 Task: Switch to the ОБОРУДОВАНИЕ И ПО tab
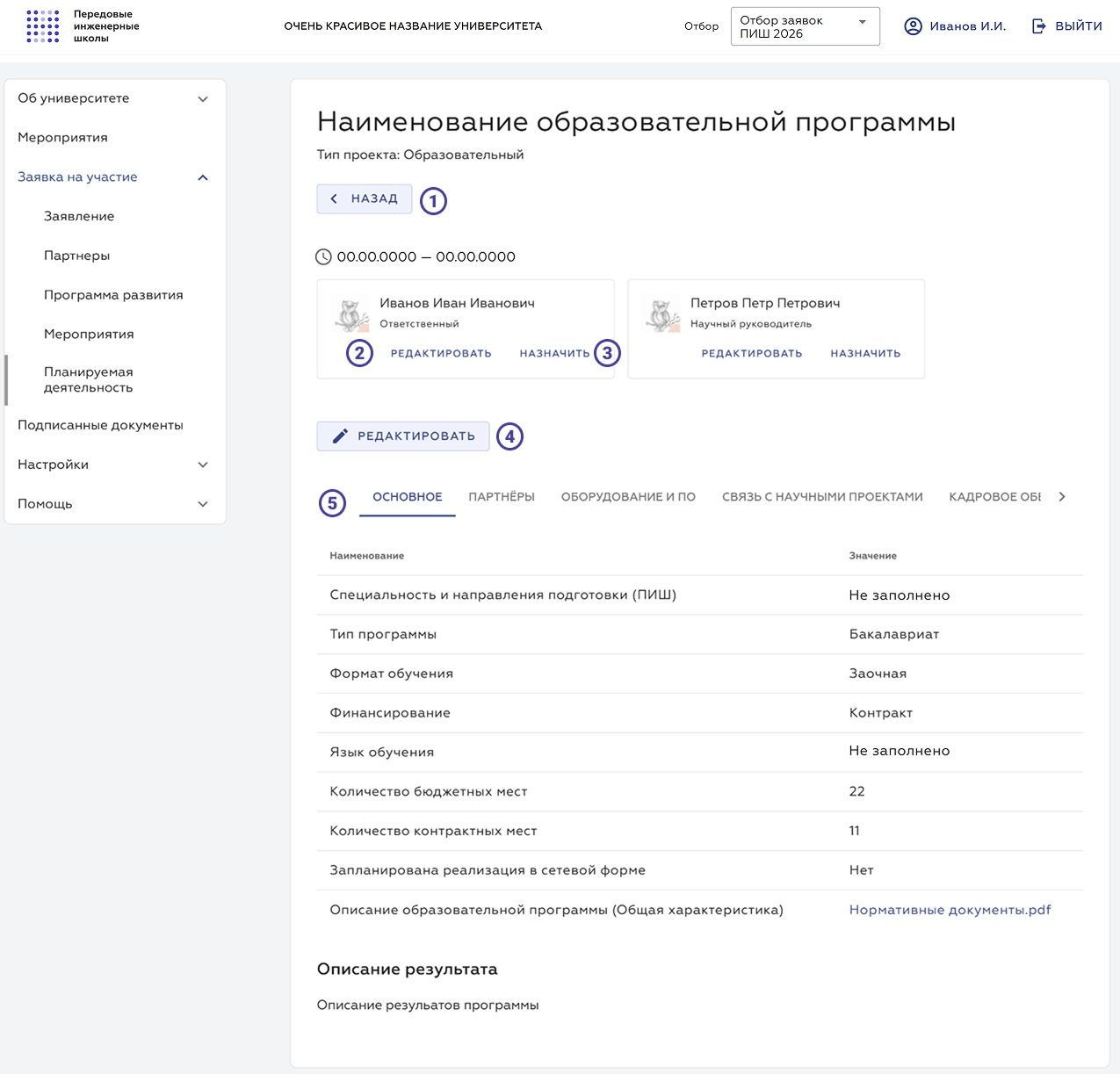(x=628, y=497)
